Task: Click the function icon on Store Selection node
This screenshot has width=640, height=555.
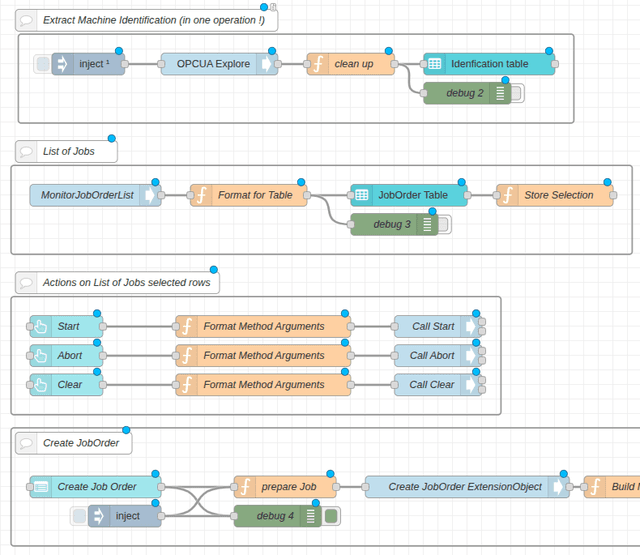Action: 506,195
